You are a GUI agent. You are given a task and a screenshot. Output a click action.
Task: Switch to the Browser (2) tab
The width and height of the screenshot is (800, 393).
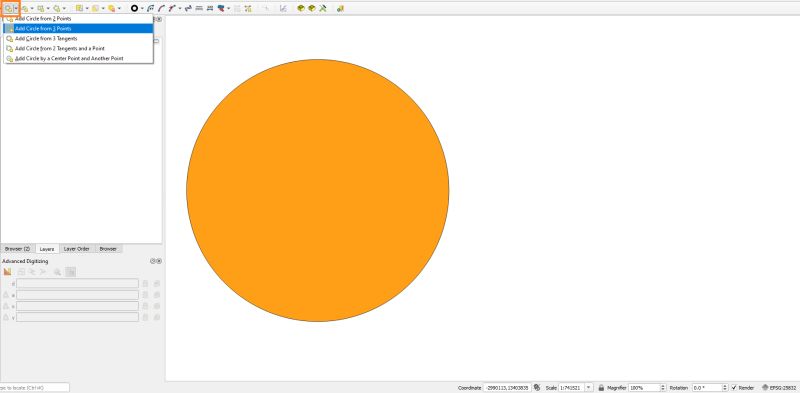tap(17, 249)
